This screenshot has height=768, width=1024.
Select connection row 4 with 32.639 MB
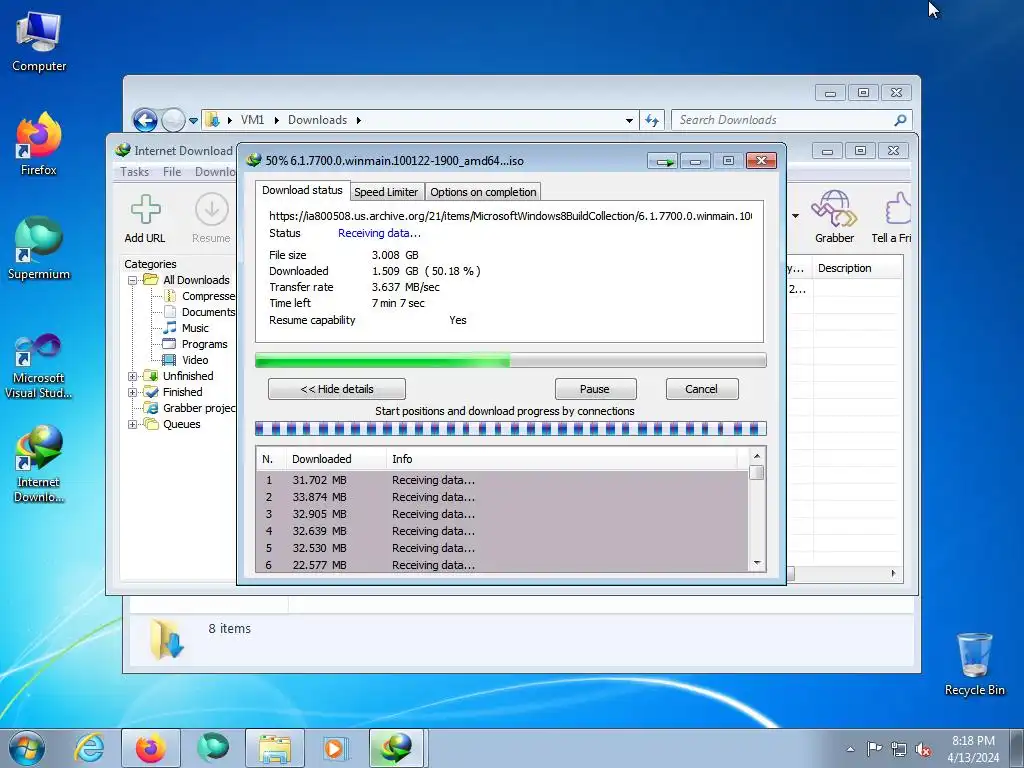[502, 531]
